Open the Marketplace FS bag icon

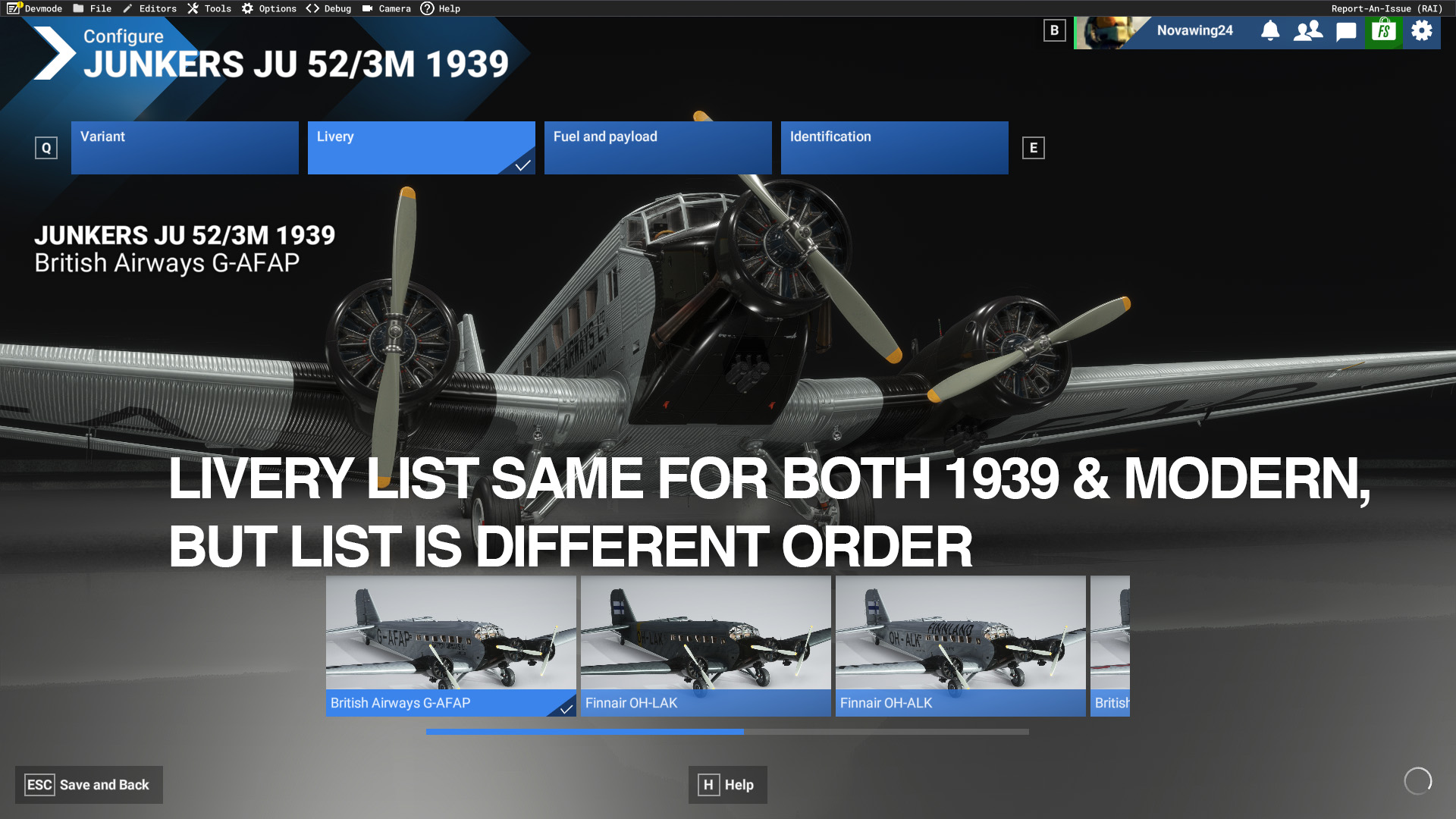click(x=1384, y=32)
